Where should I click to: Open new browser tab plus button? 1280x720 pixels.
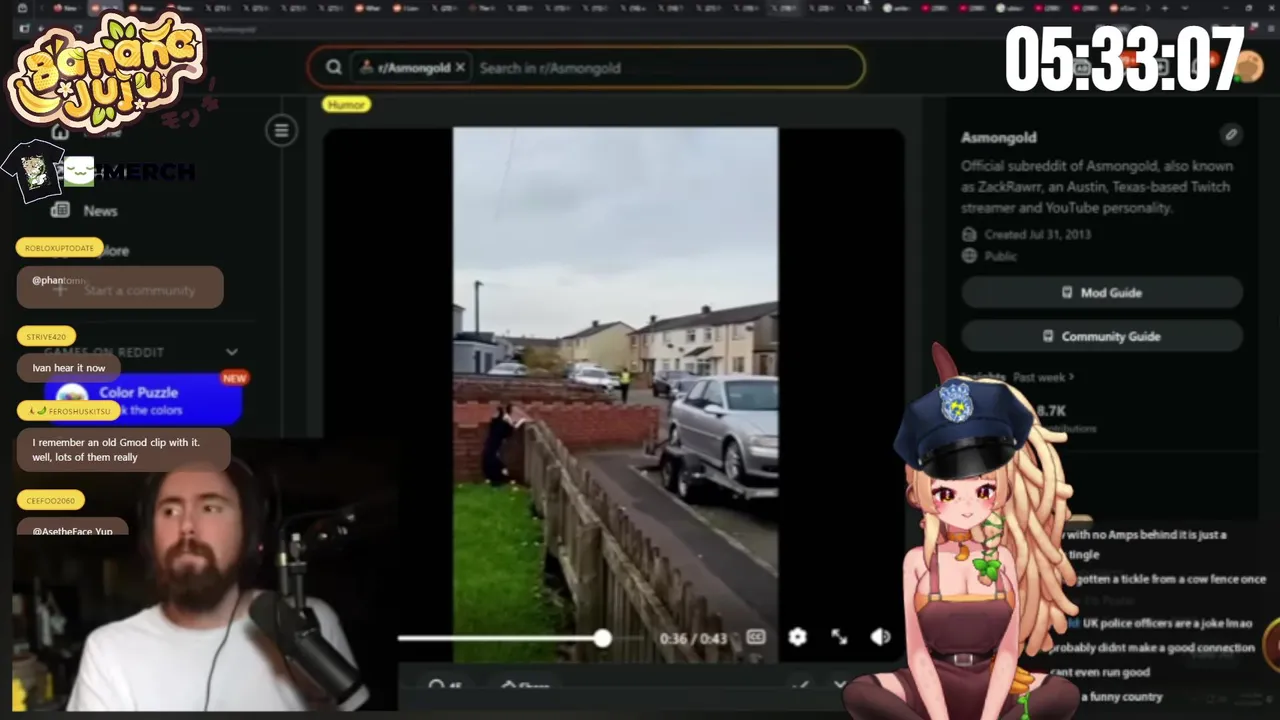(x=1163, y=8)
